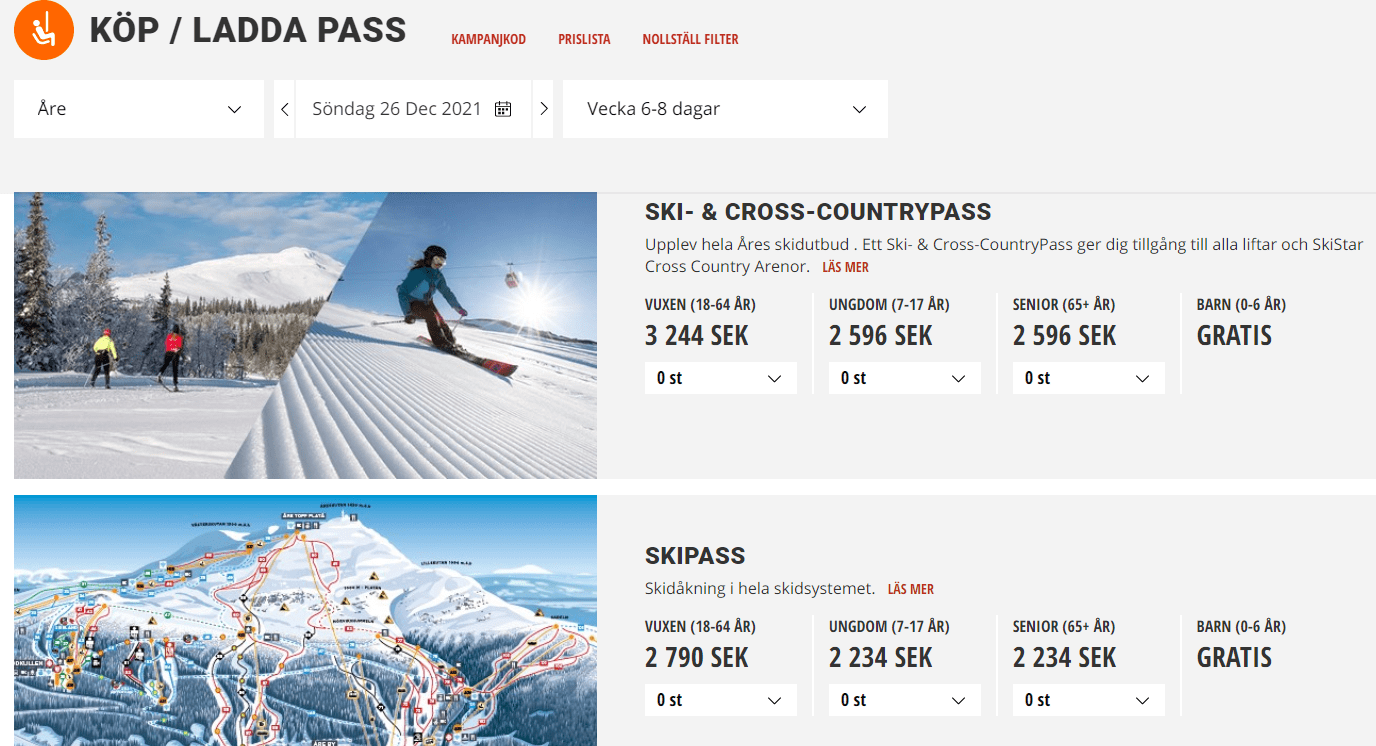Open the Åre piste map image
Image resolution: width=1376 pixels, height=746 pixels.
pos(305,620)
